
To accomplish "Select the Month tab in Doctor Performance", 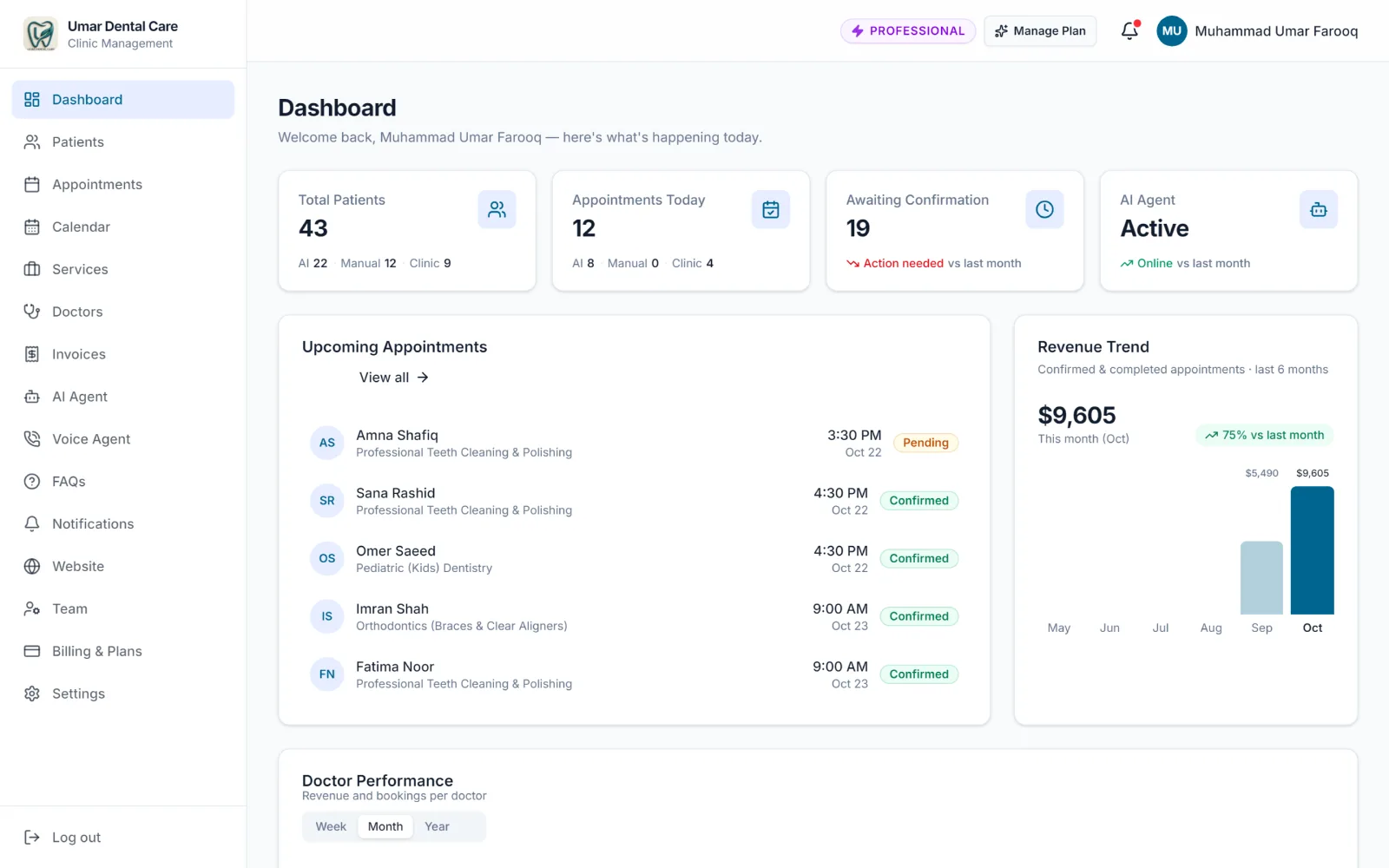I will click(385, 827).
